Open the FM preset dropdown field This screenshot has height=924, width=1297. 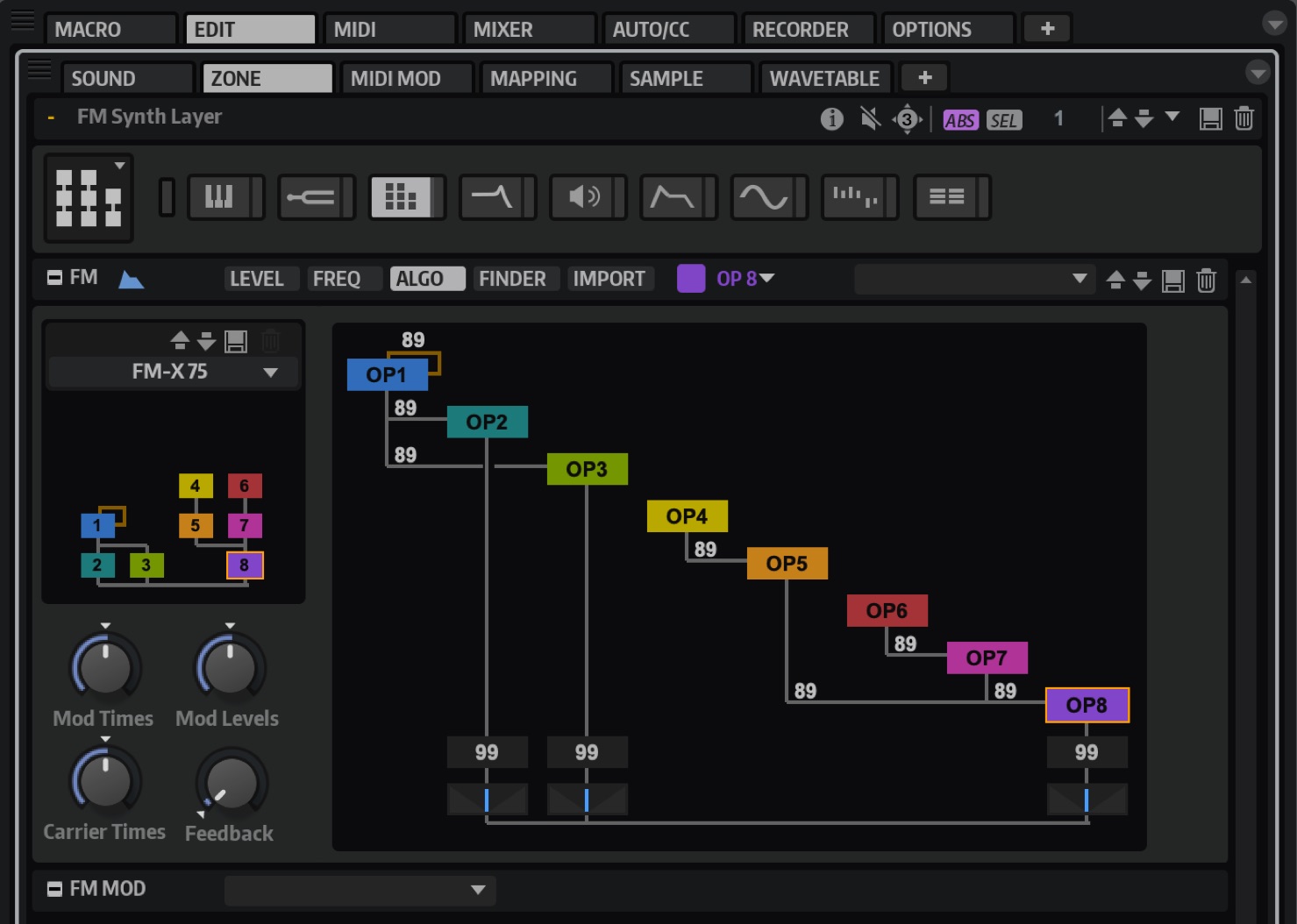click(x=974, y=279)
